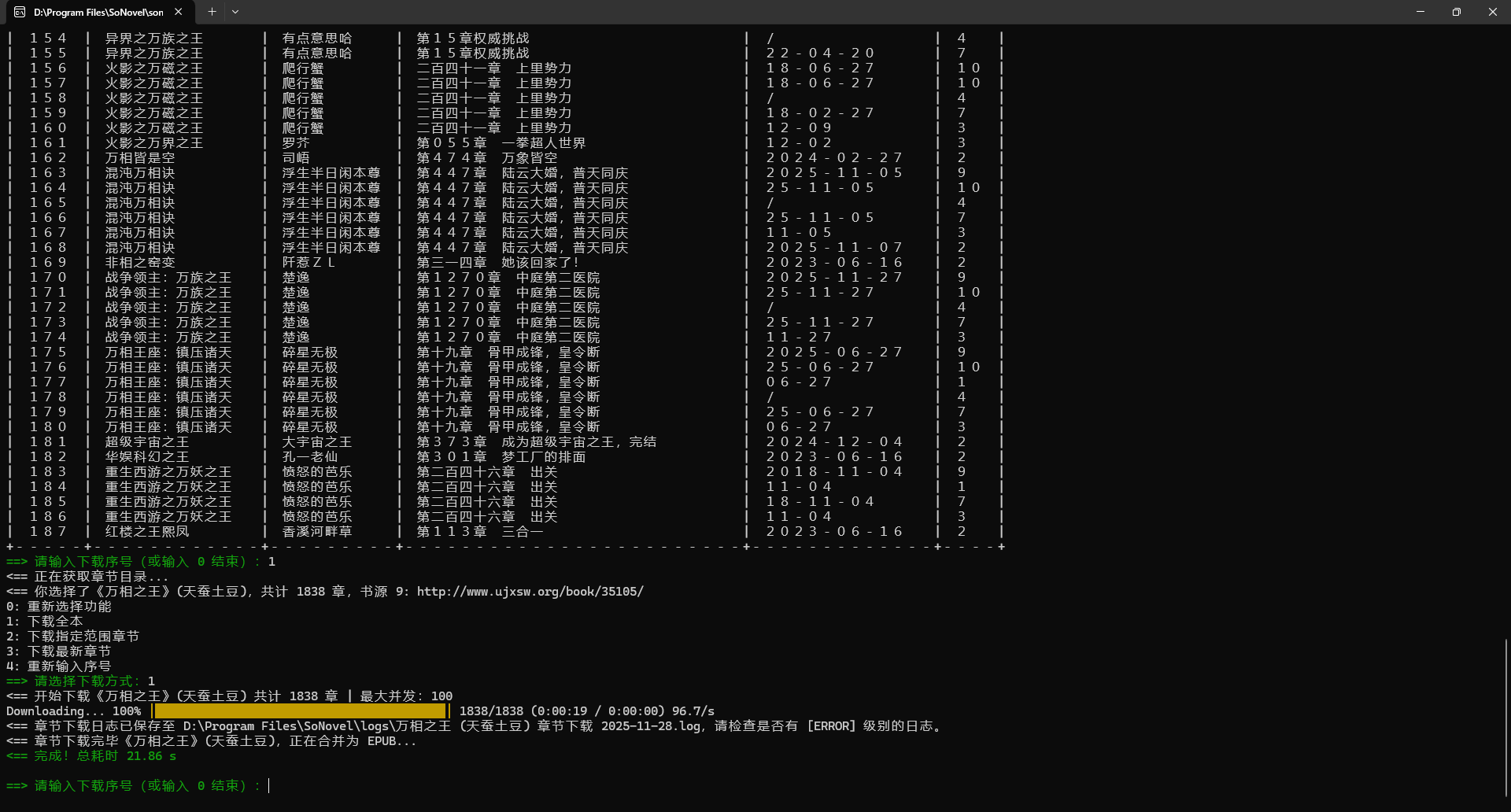The image size is (1511, 812).
Task: Close the SoNovel terminal tab
Action: pyautogui.click(x=179, y=12)
